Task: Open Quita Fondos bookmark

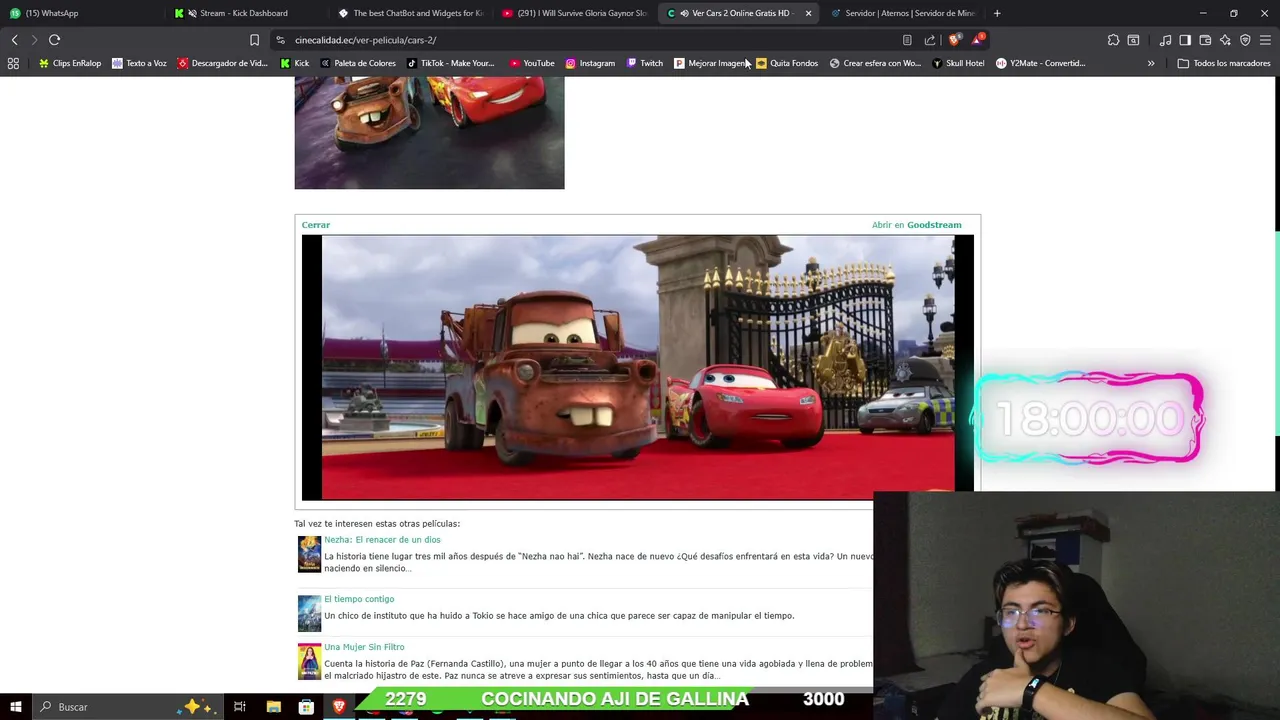Action: click(787, 63)
